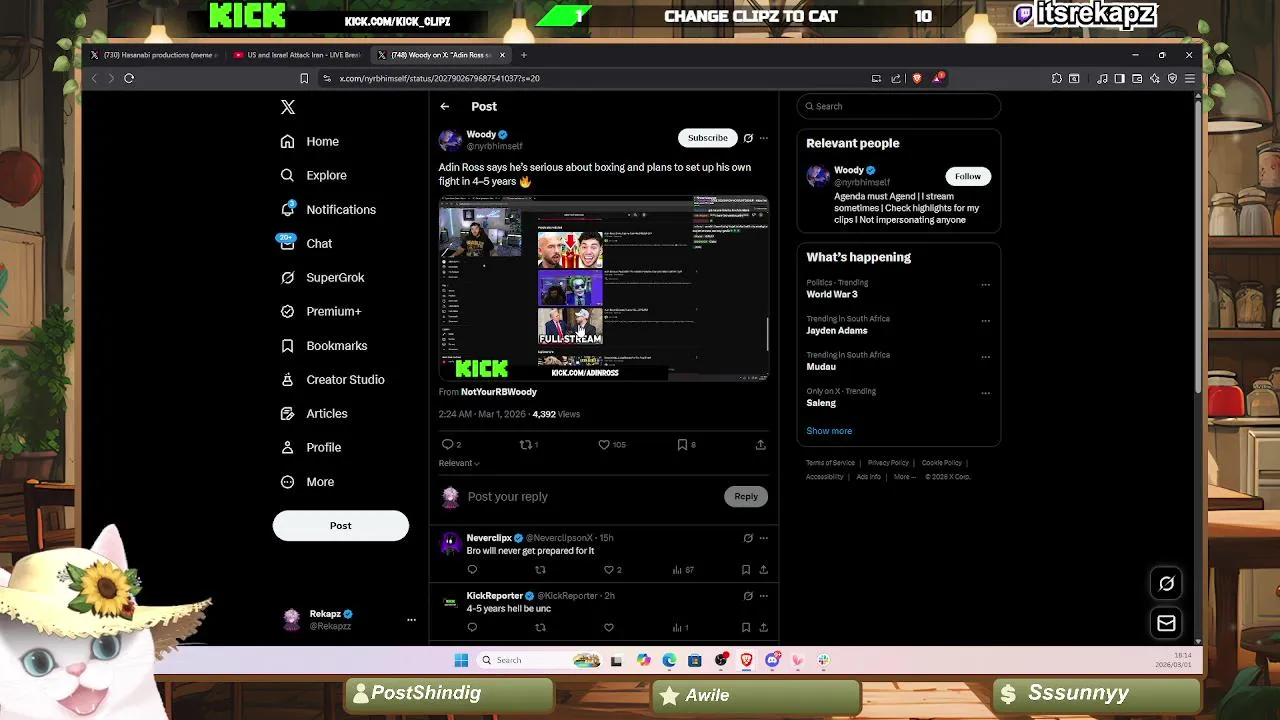Go back using the Post header arrow
This screenshot has height=720, width=1280.
click(x=445, y=106)
